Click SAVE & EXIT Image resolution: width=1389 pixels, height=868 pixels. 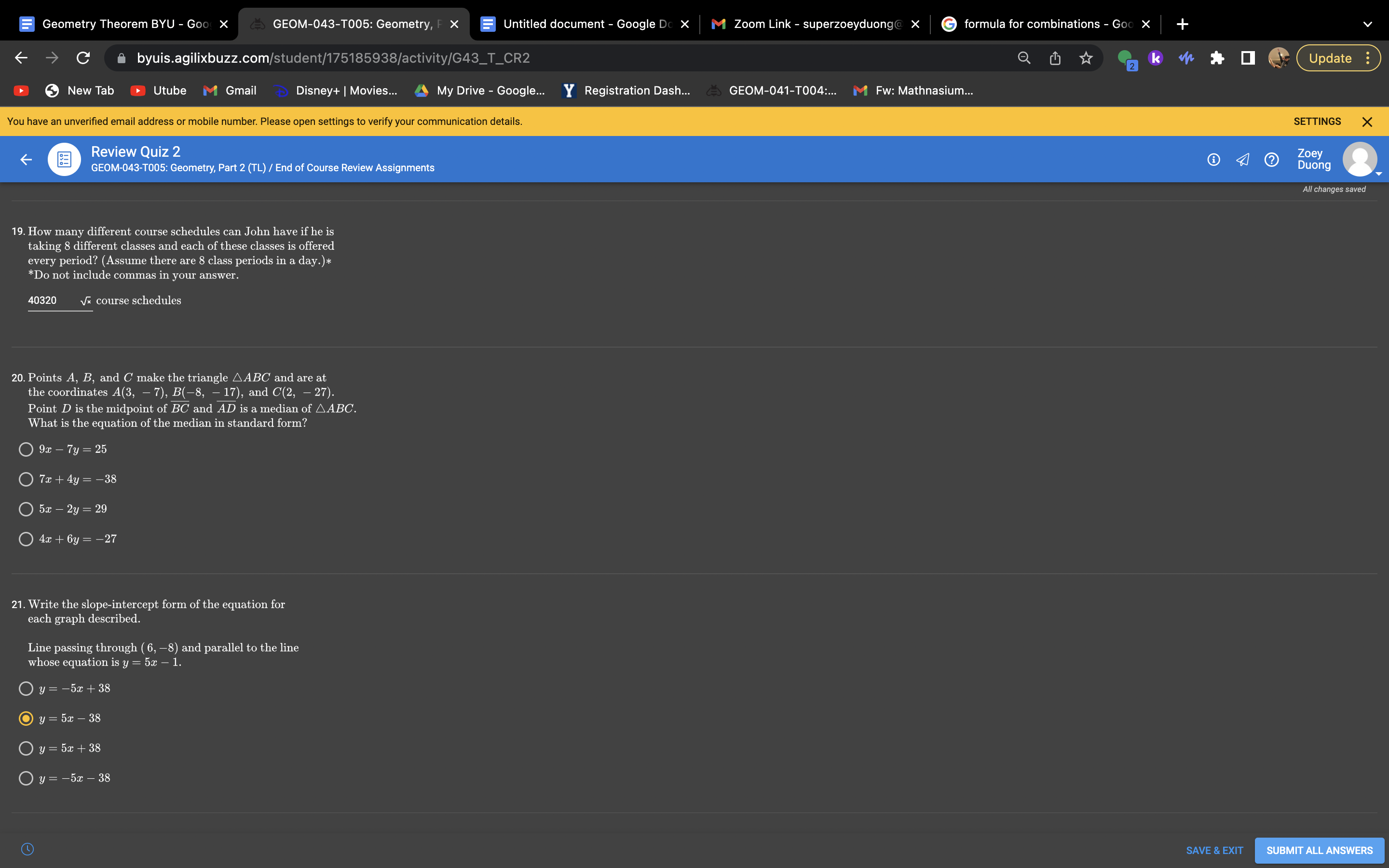(x=1214, y=850)
